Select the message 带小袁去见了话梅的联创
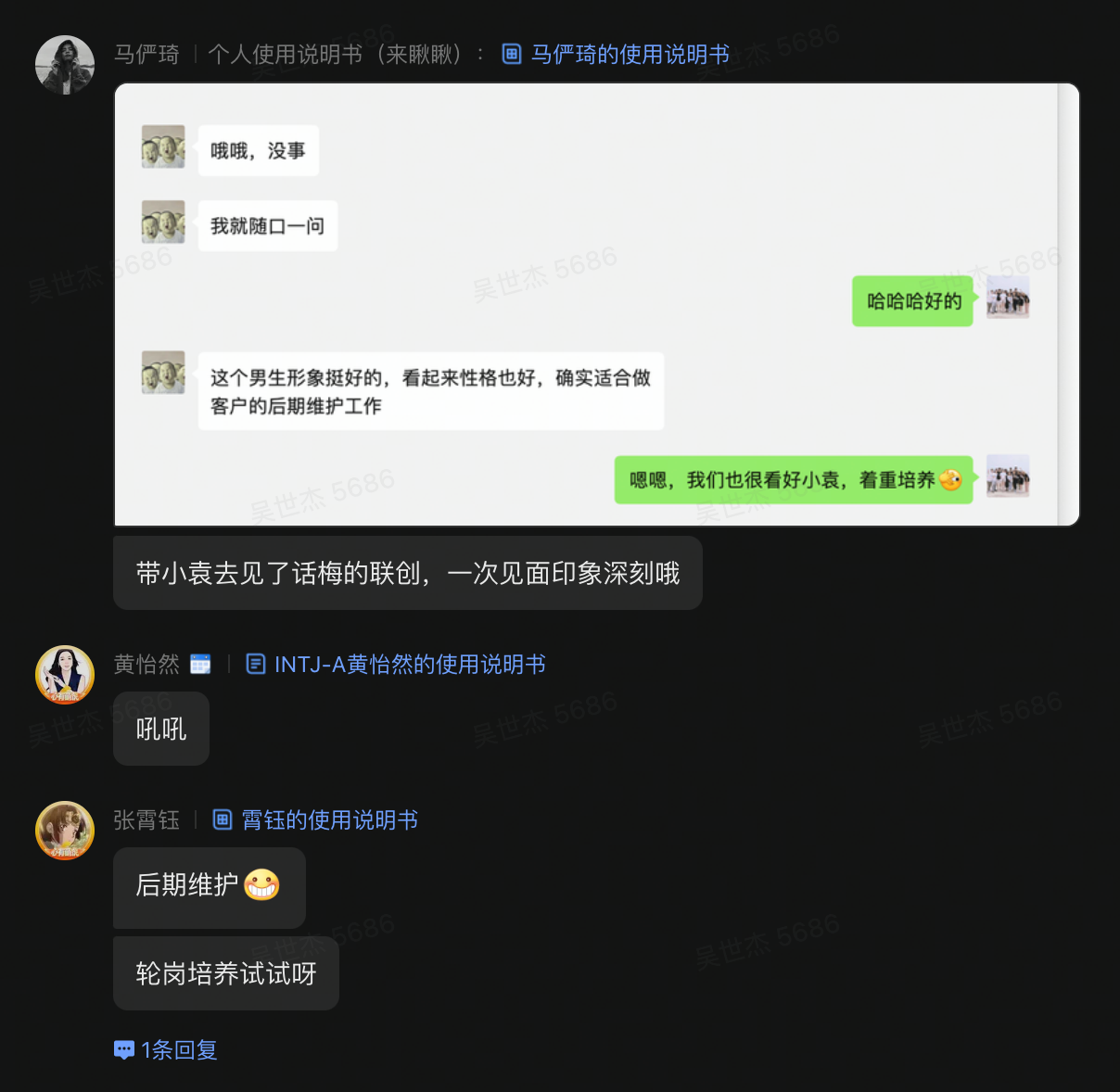This screenshot has height=1092, width=1120. click(x=407, y=573)
